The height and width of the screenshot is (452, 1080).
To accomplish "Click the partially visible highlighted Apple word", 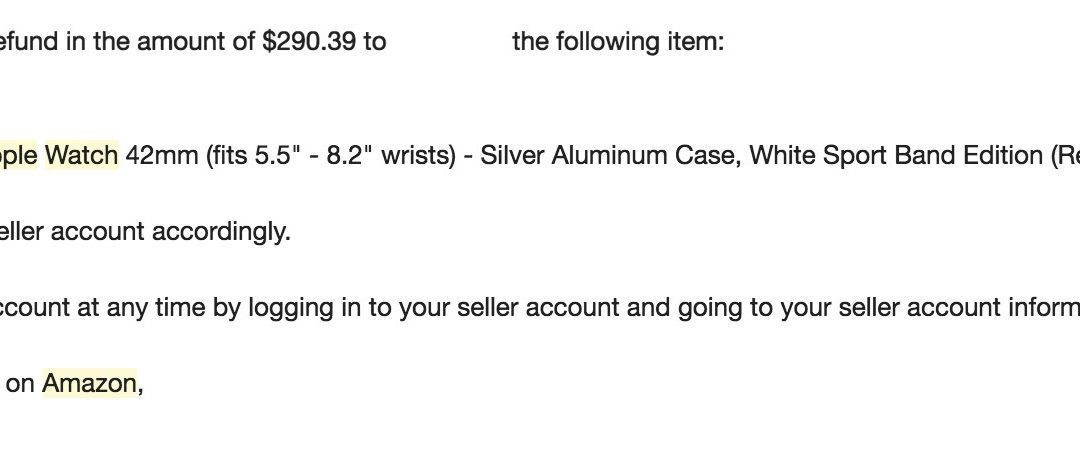I will pyautogui.click(x=18, y=155).
